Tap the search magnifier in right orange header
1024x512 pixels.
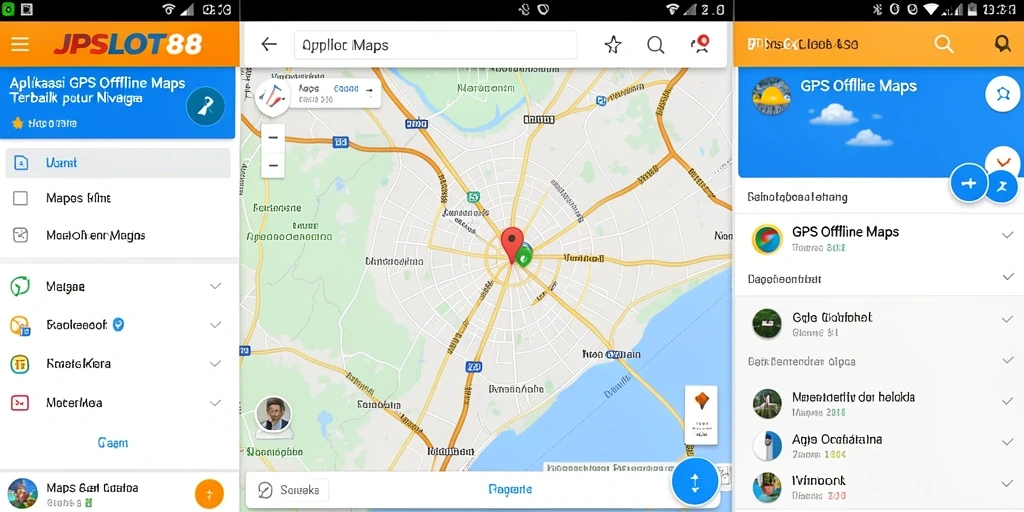click(x=944, y=44)
